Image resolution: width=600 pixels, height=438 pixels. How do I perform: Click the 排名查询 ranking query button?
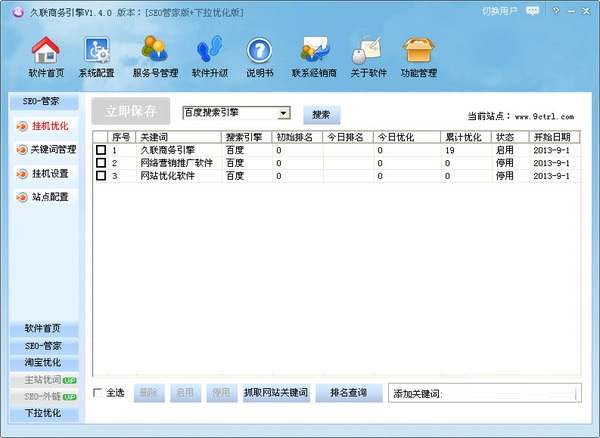(349, 393)
